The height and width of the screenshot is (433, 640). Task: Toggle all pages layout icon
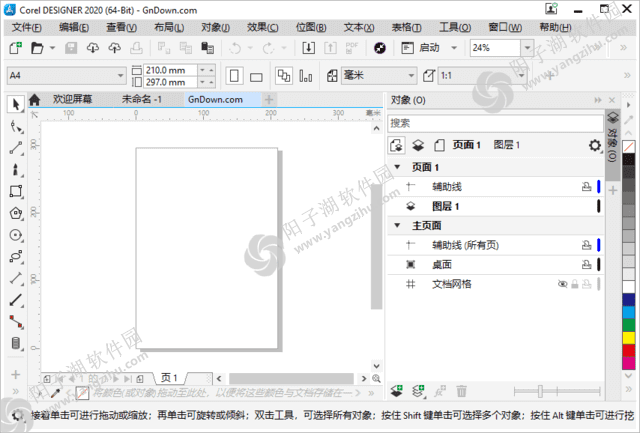(x=284, y=76)
